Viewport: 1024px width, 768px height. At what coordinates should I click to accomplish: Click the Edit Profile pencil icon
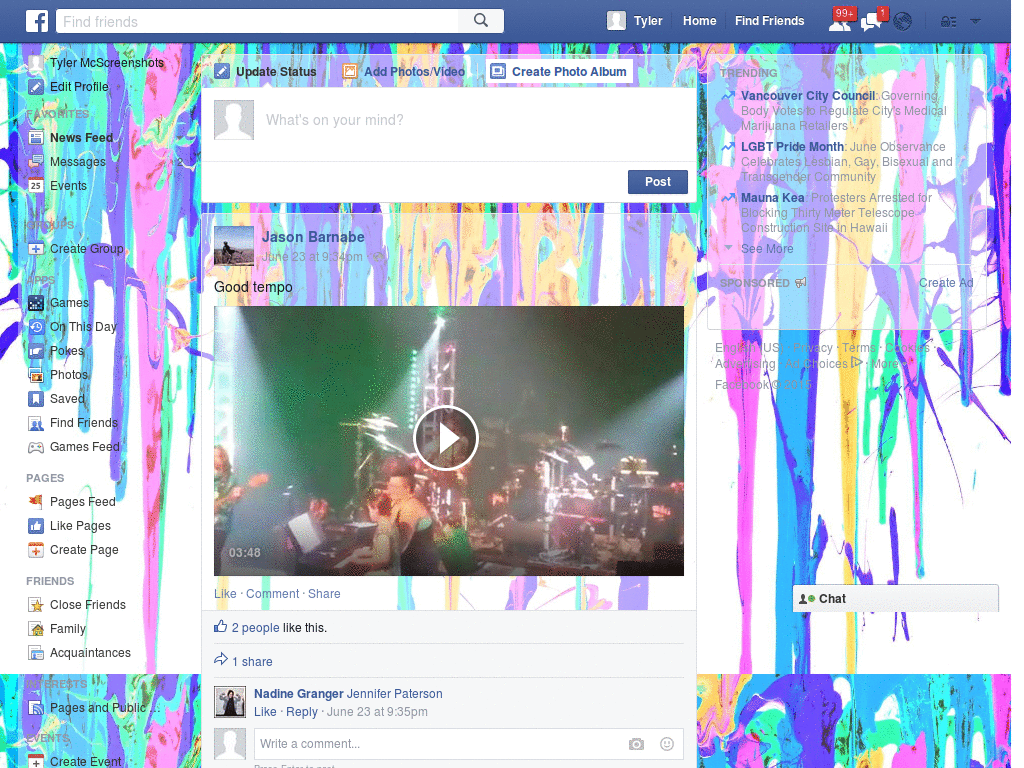(x=36, y=87)
